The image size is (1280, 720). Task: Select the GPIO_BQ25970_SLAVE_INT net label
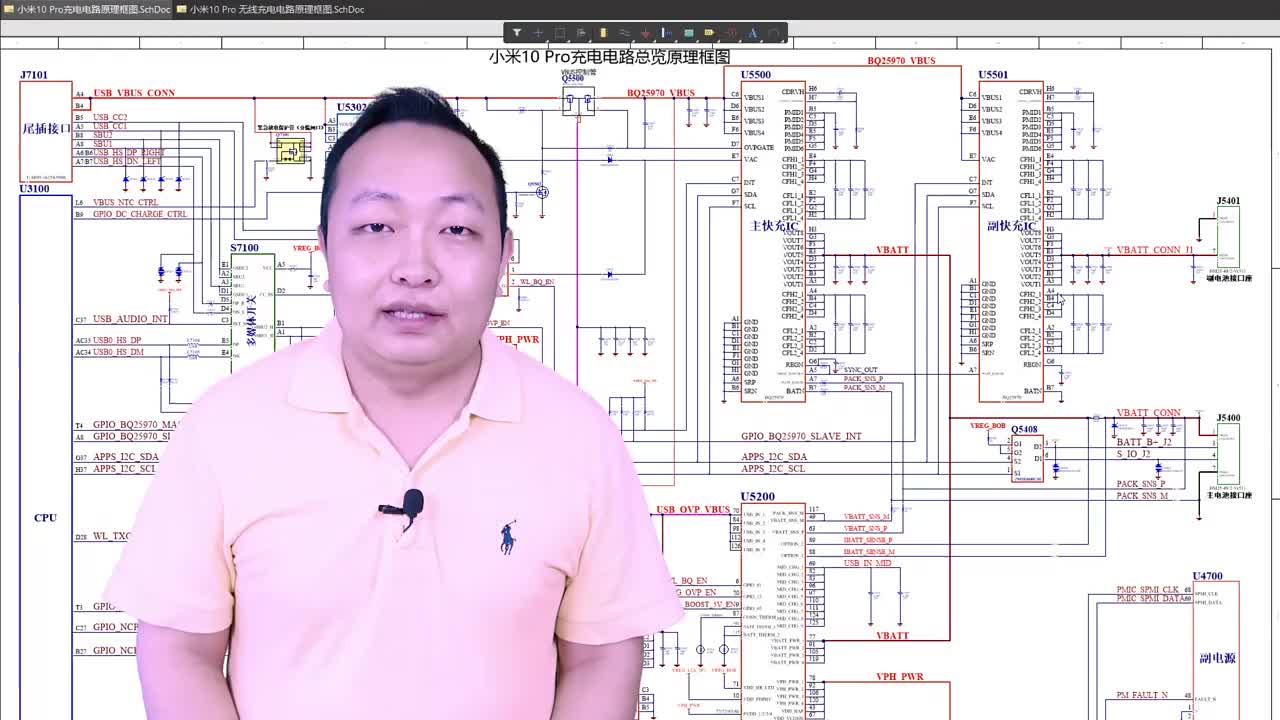point(801,437)
